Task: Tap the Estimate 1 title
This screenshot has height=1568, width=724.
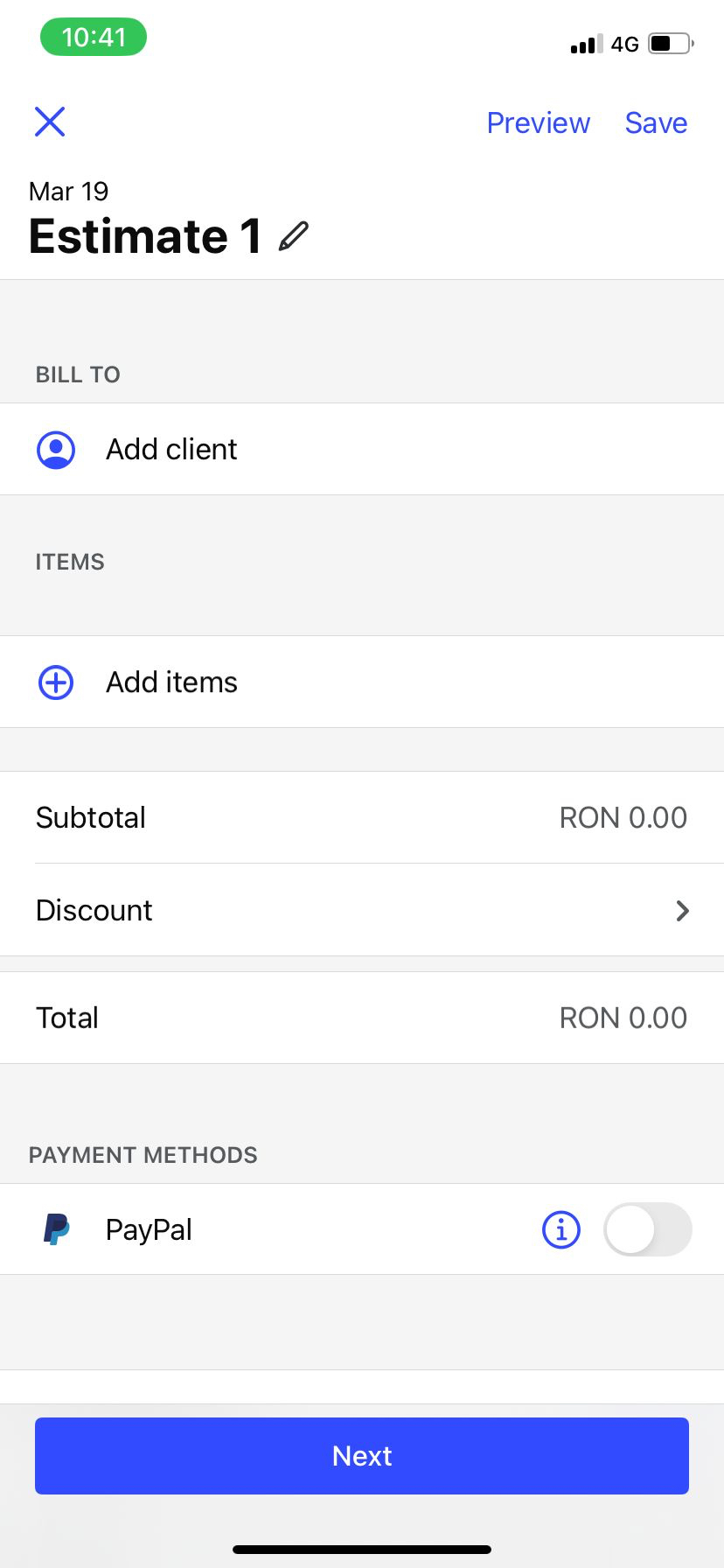Action: (x=145, y=236)
